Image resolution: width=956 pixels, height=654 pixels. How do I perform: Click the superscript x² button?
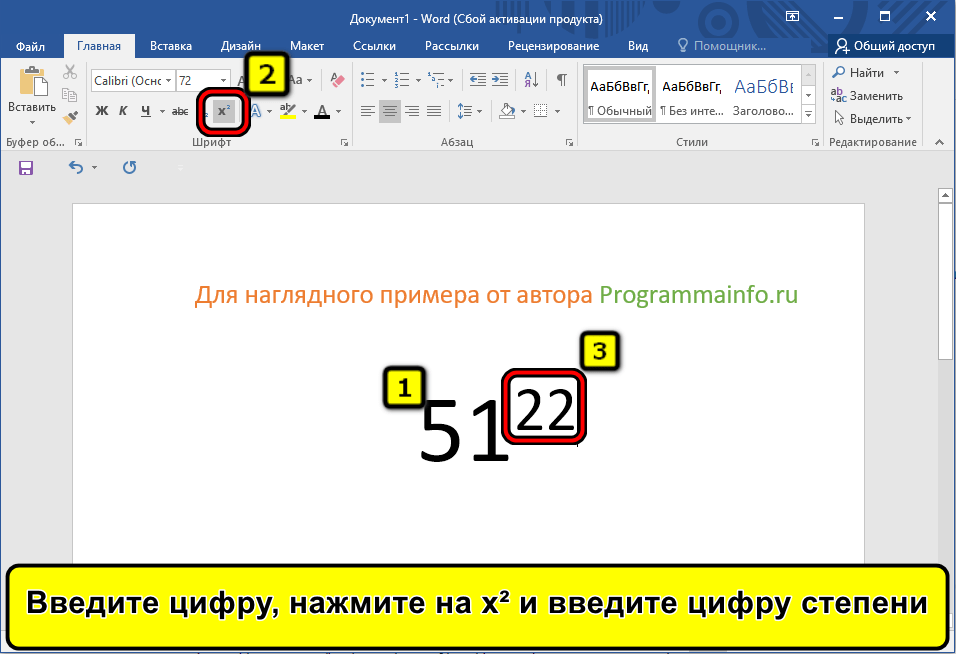224,111
